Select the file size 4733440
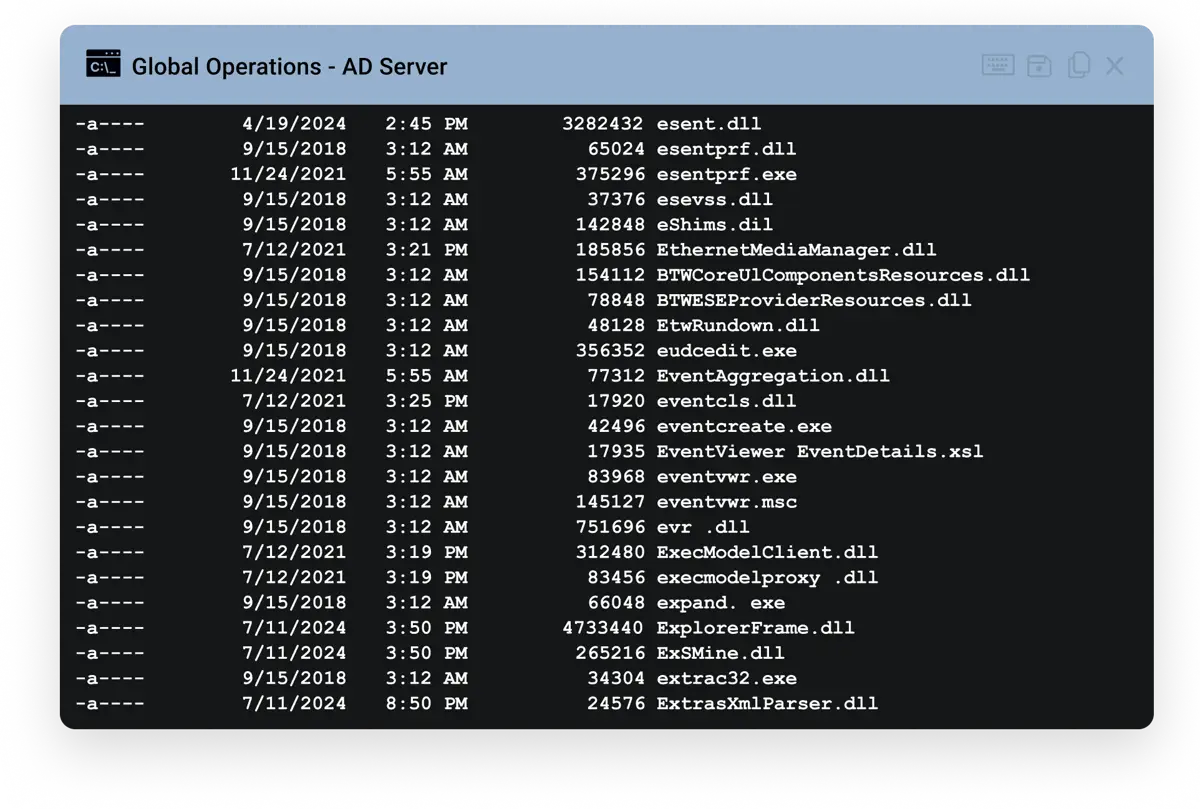Image resolution: width=1200 pixels, height=809 pixels. [603, 628]
